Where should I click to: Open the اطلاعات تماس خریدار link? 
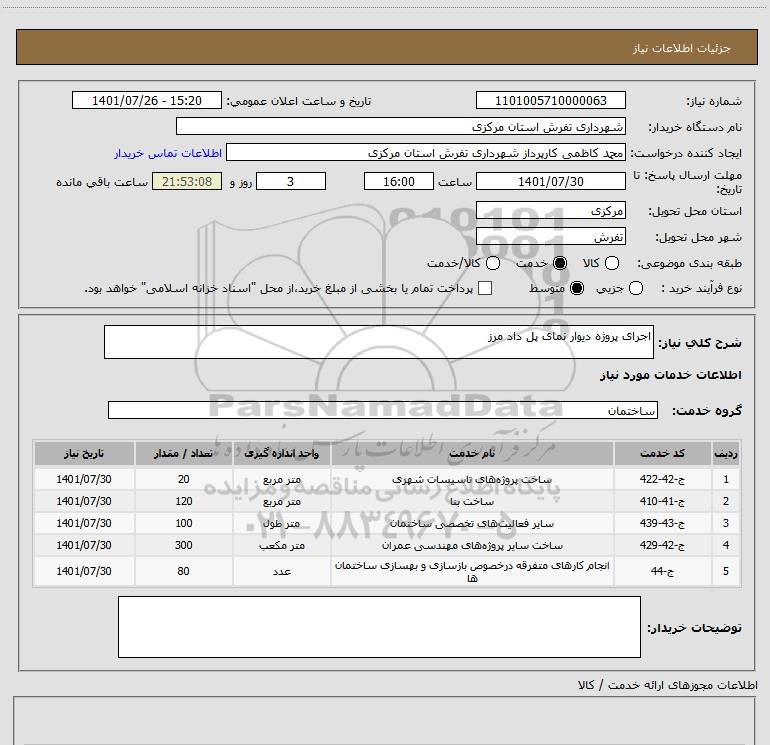(168, 153)
